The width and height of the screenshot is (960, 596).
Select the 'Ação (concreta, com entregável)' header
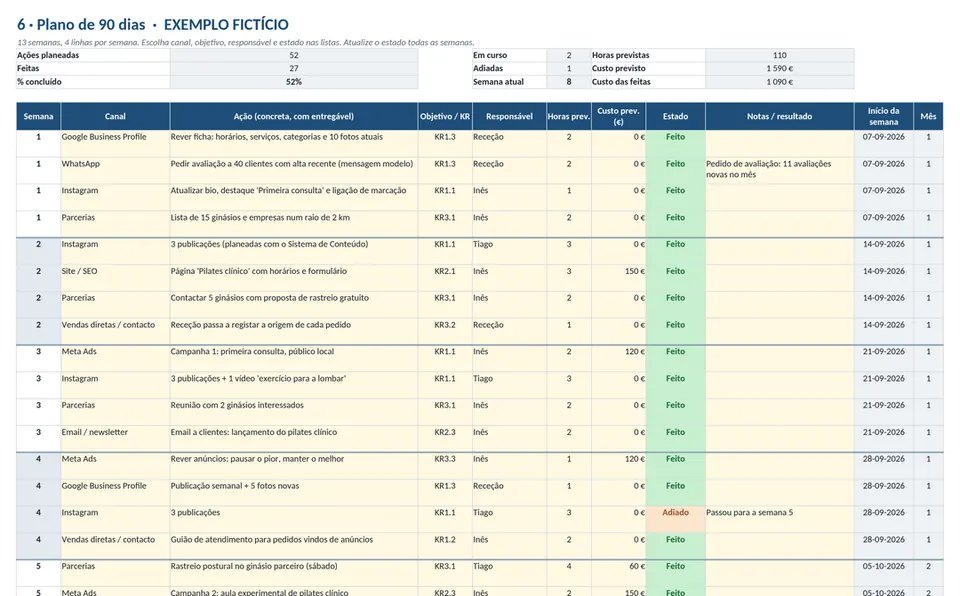tap(294, 116)
